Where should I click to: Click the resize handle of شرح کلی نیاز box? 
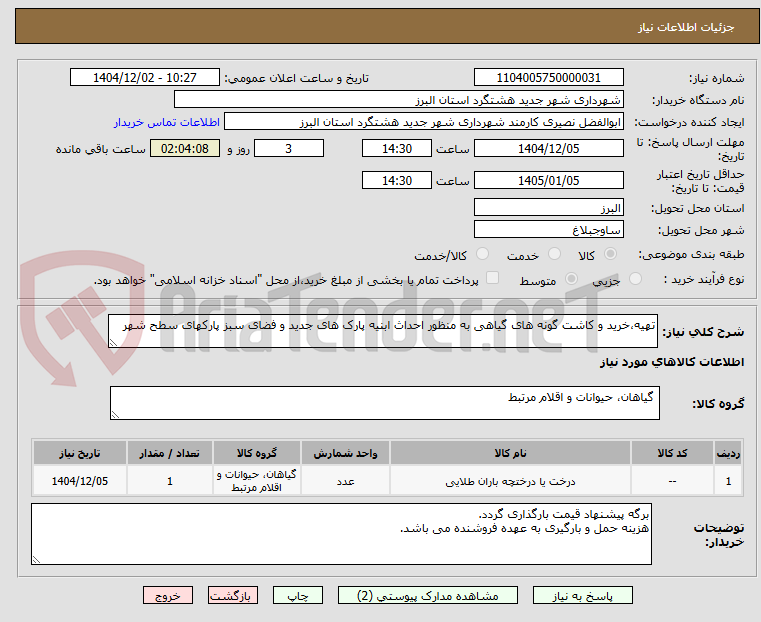[x=114, y=343]
